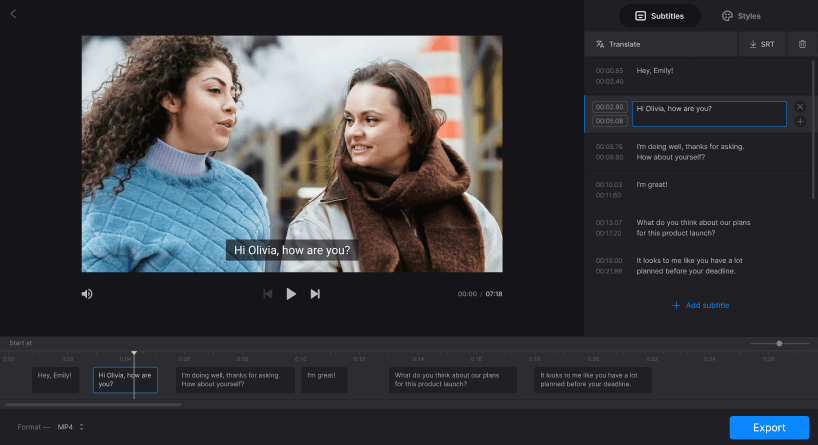Image resolution: width=818 pixels, height=445 pixels.
Task: Add a subtitle below using the plus icon
Action: click(800, 121)
